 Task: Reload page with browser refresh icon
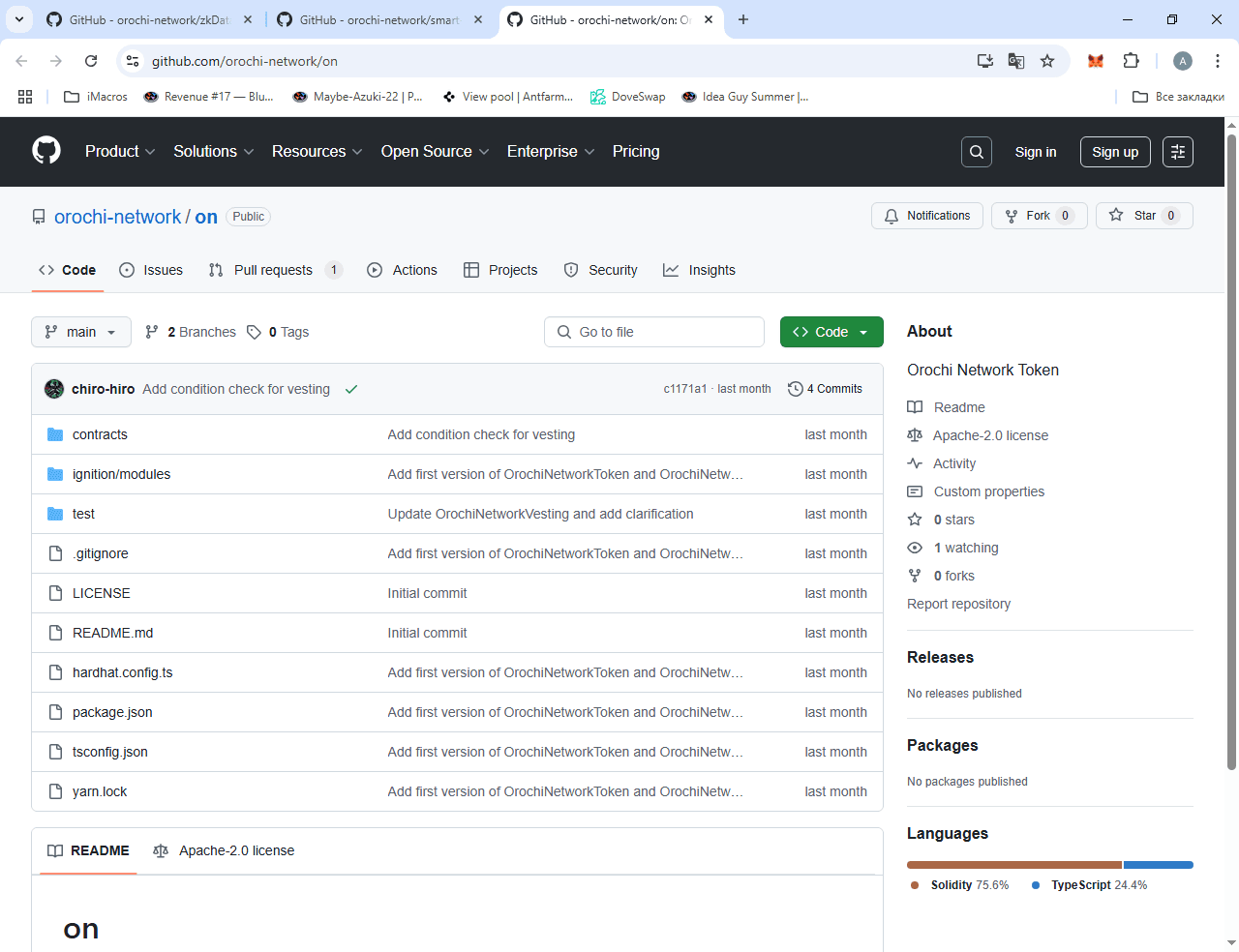pyautogui.click(x=91, y=61)
